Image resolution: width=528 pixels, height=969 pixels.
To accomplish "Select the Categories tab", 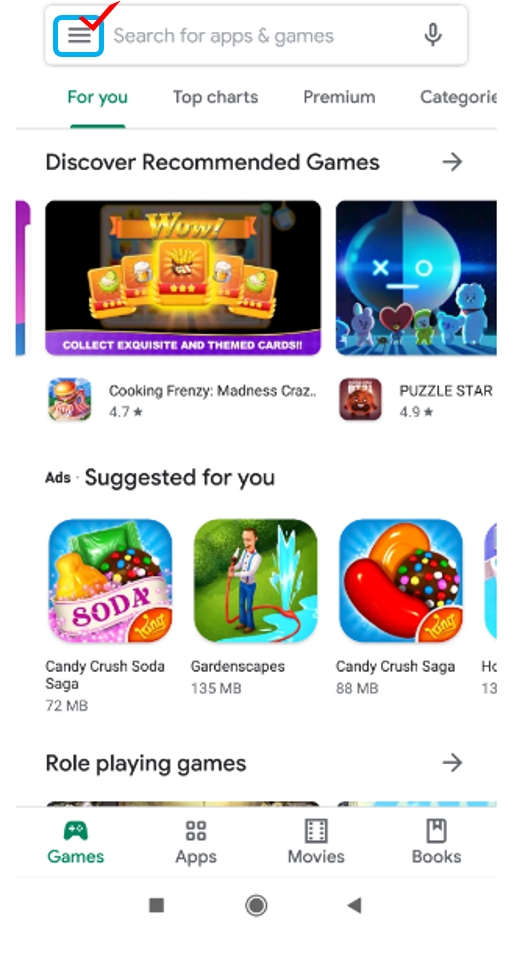I will click(458, 97).
